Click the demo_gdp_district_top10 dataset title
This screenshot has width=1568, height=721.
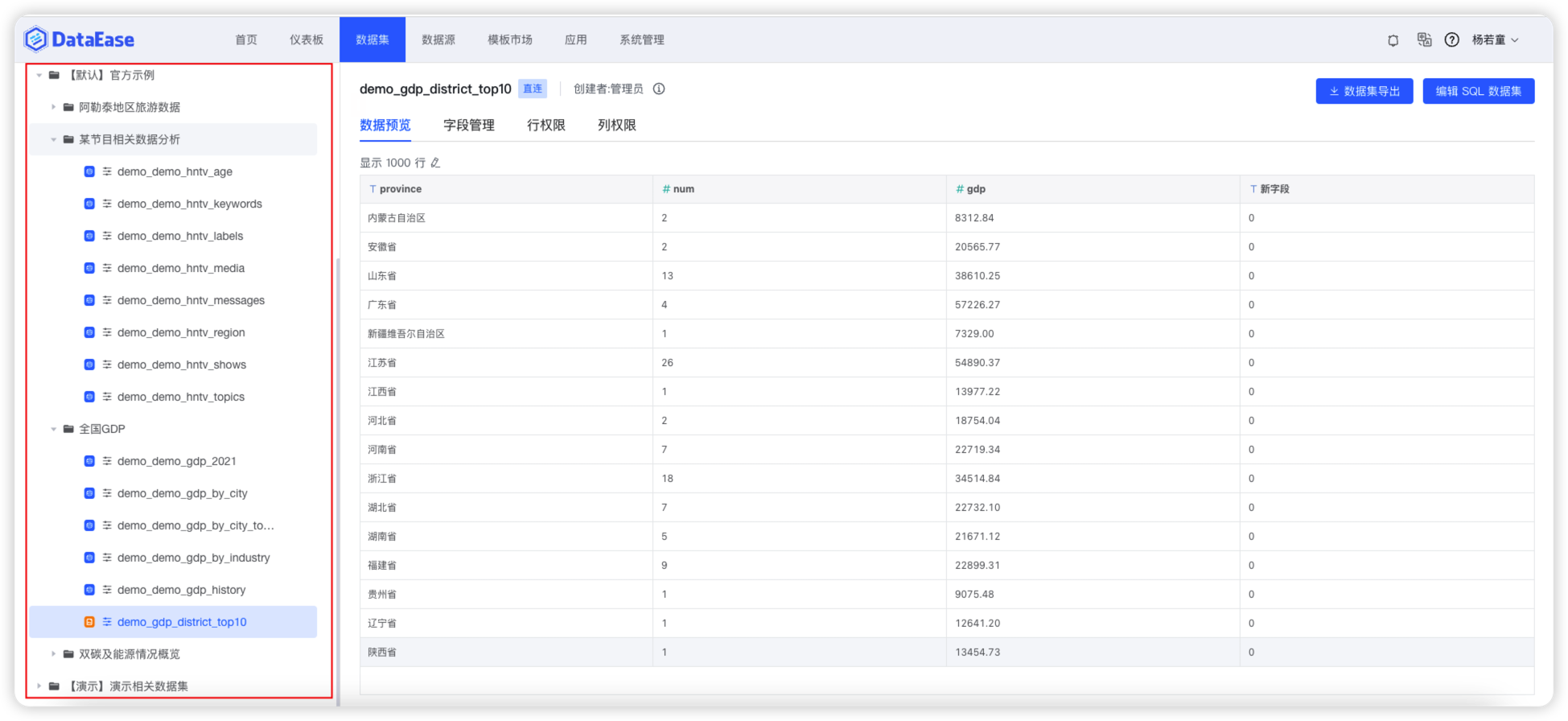435,89
